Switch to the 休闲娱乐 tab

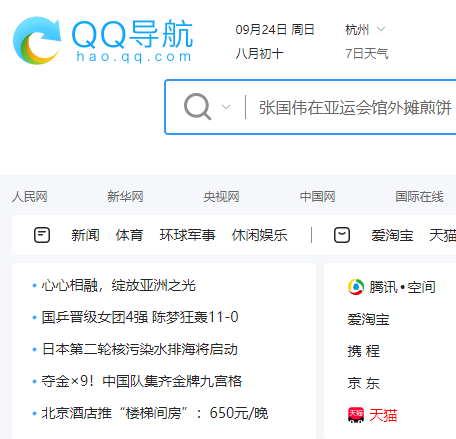[x=260, y=235]
